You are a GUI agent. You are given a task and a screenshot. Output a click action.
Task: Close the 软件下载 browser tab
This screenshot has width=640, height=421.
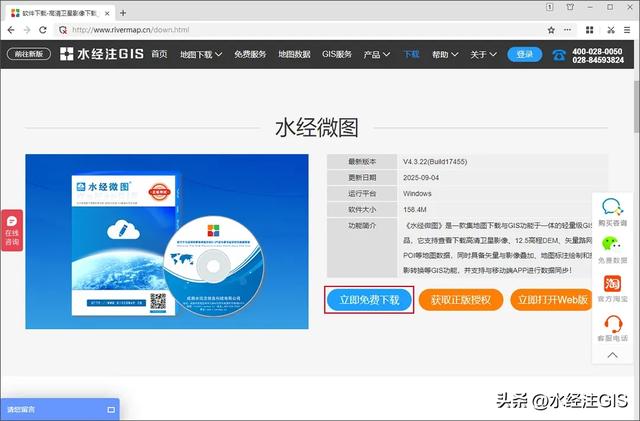[107, 13]
